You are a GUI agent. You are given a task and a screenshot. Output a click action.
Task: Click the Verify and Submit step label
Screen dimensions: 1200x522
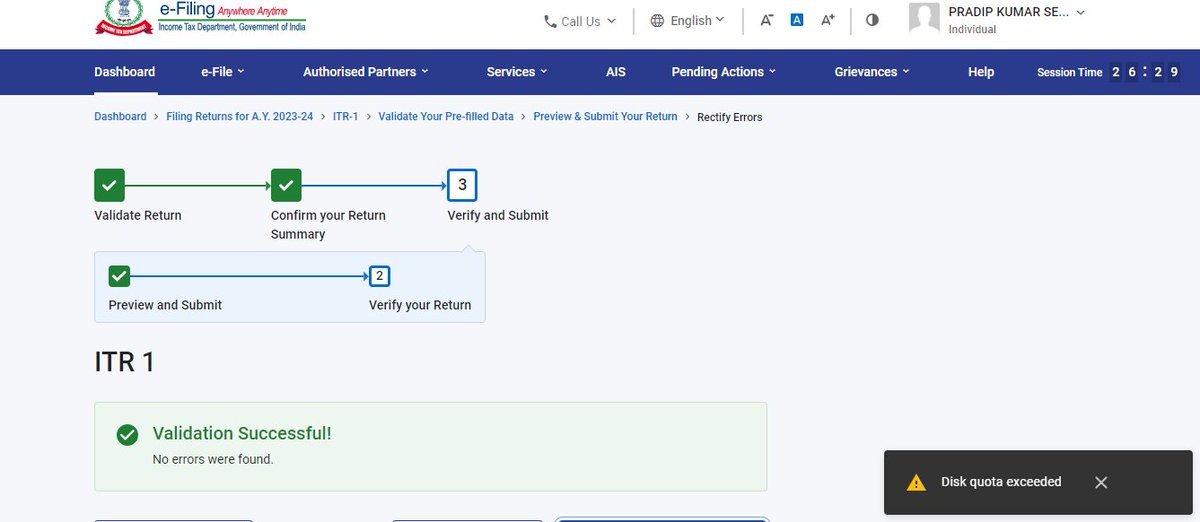[x=498, y=215]
